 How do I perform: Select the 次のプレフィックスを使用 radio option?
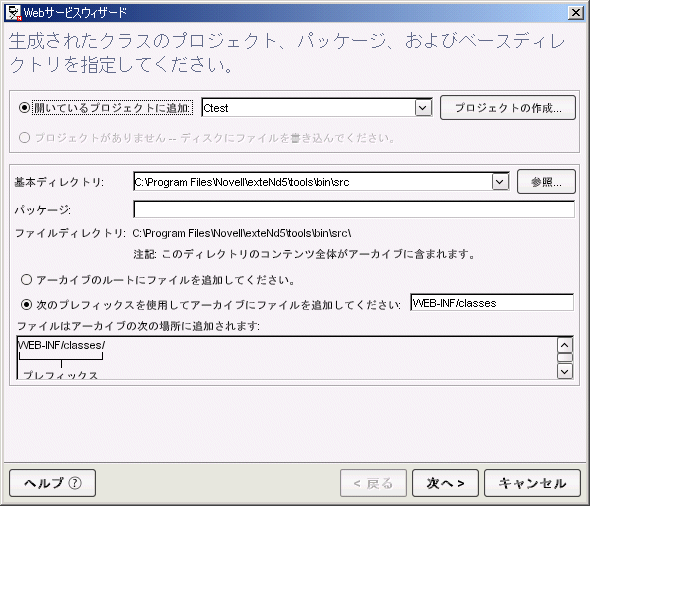point(26,305)
